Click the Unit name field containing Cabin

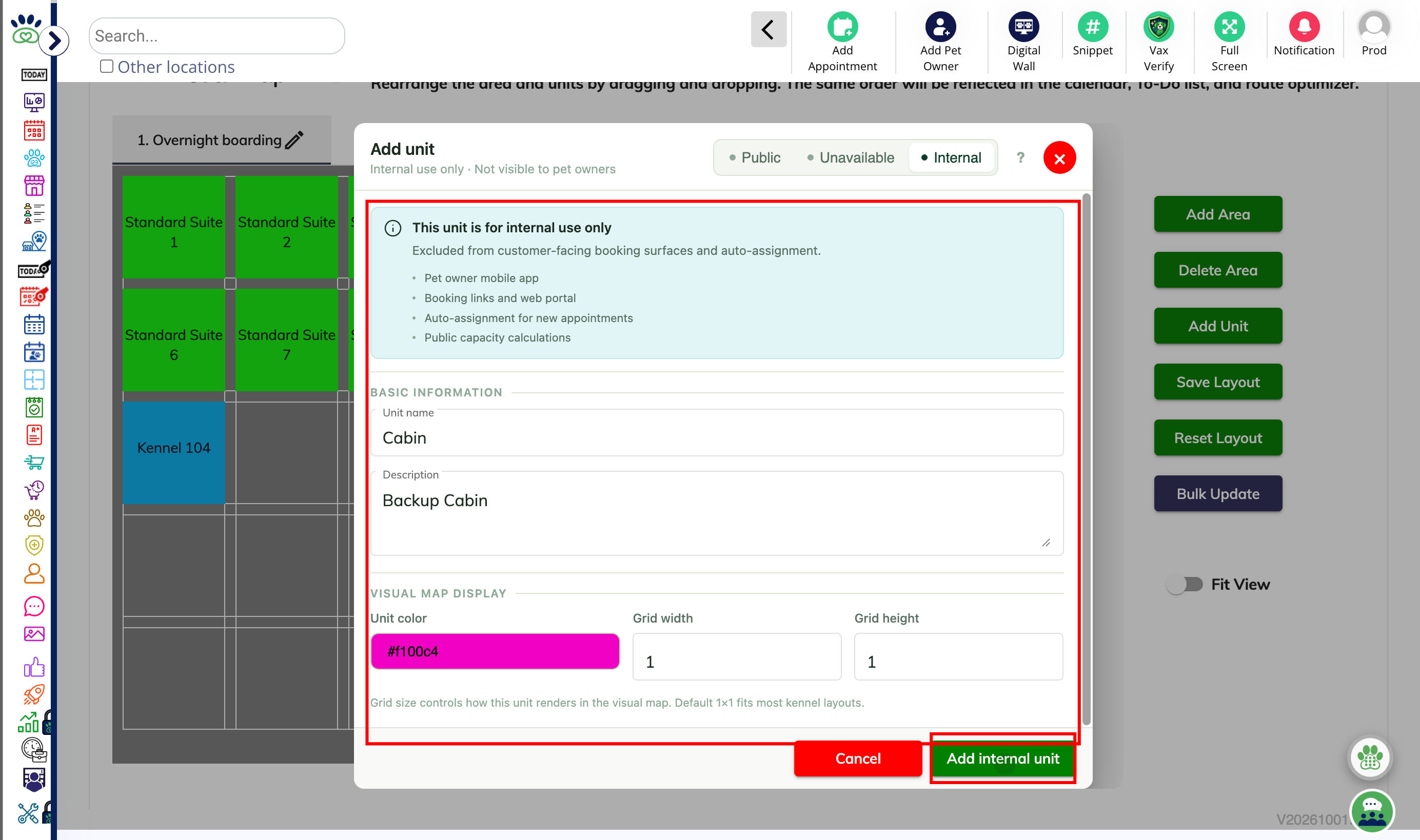717,433
